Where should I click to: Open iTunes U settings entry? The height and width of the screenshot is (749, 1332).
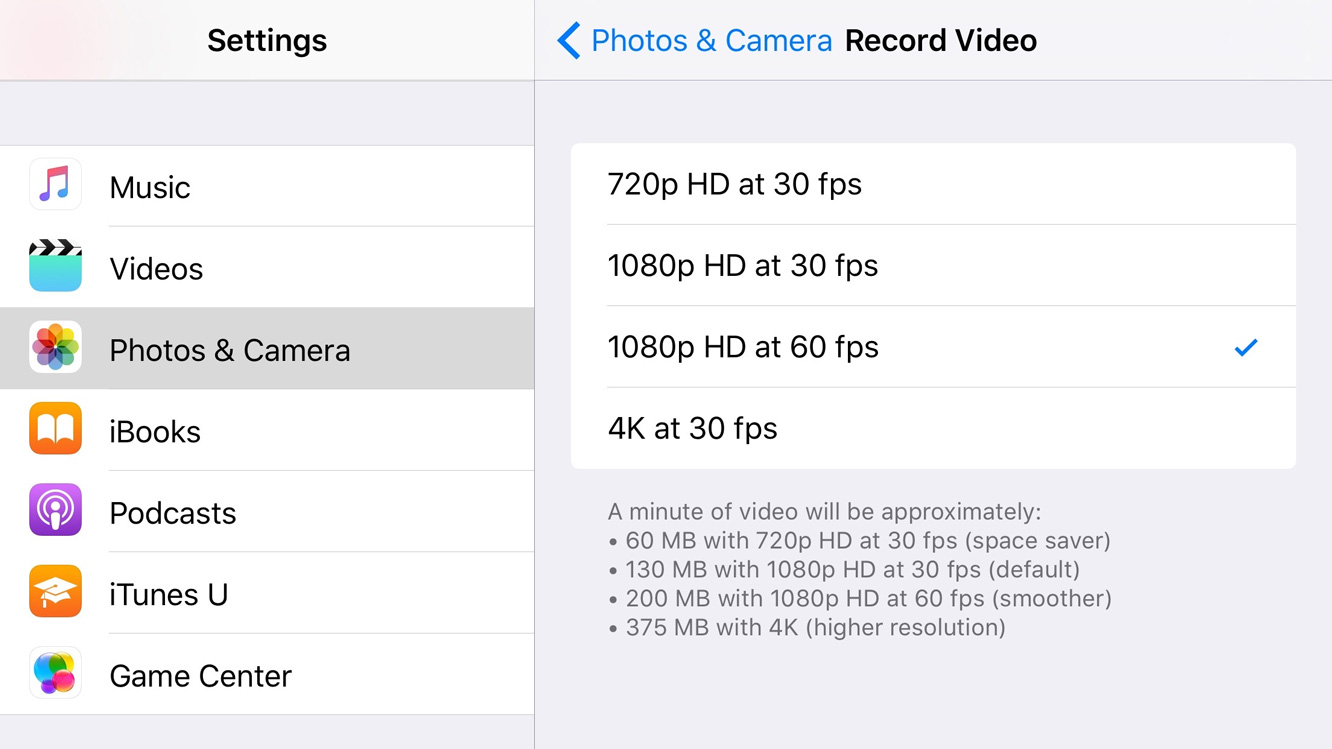(x=267, y=593)
